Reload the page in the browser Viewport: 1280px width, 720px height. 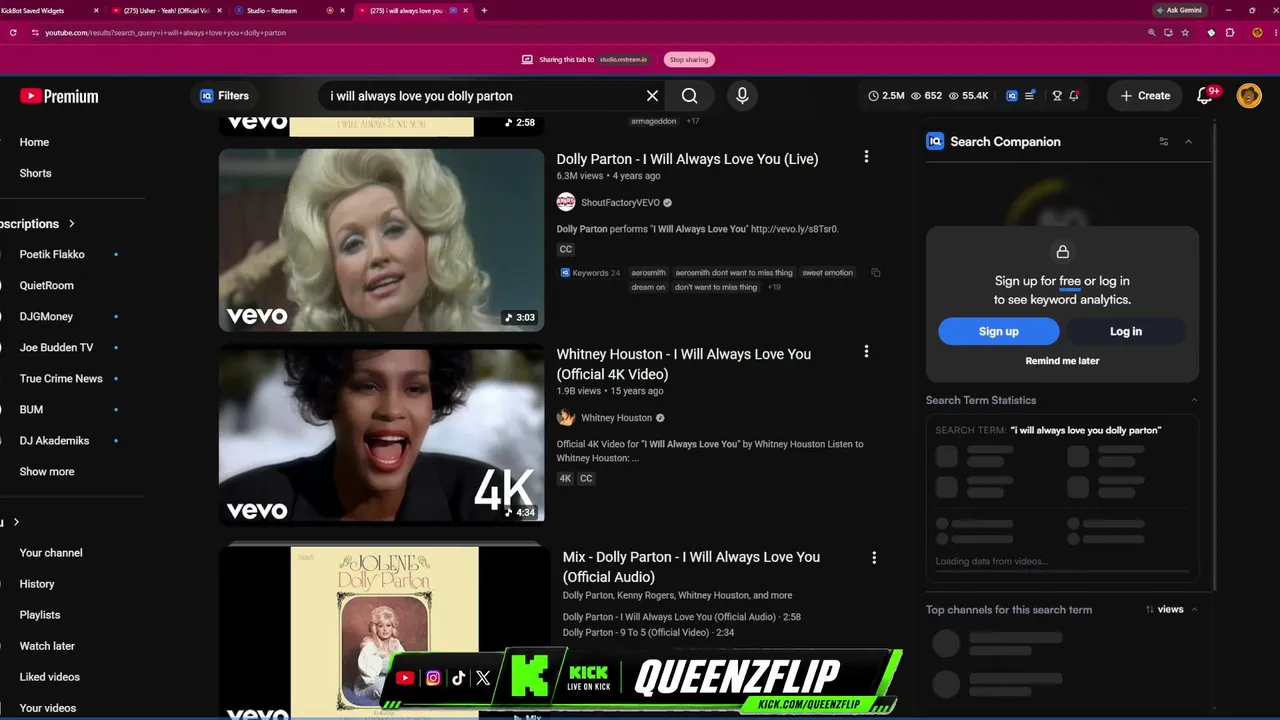(x=13, y=33)
